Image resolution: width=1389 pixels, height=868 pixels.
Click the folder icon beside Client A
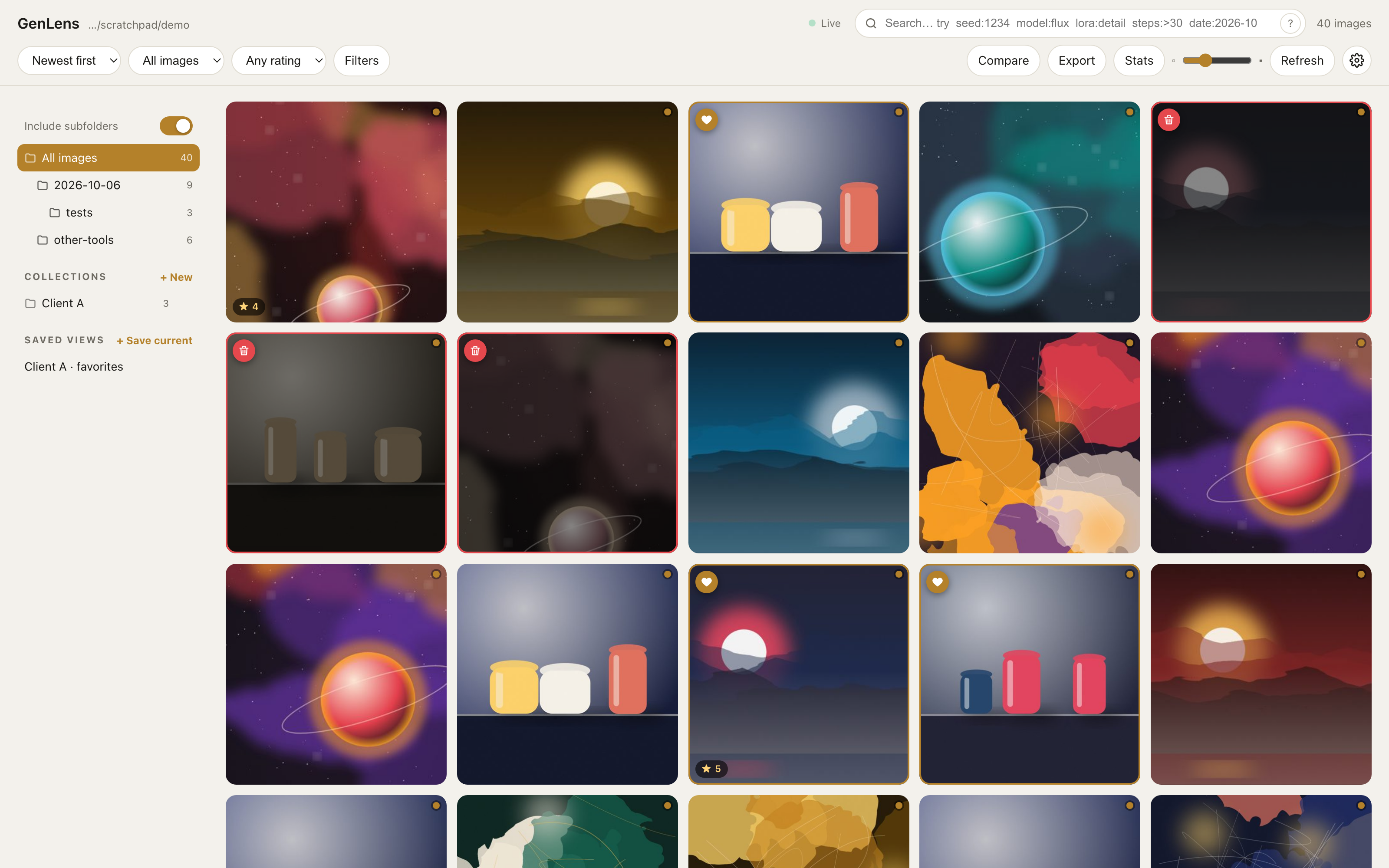30,303
